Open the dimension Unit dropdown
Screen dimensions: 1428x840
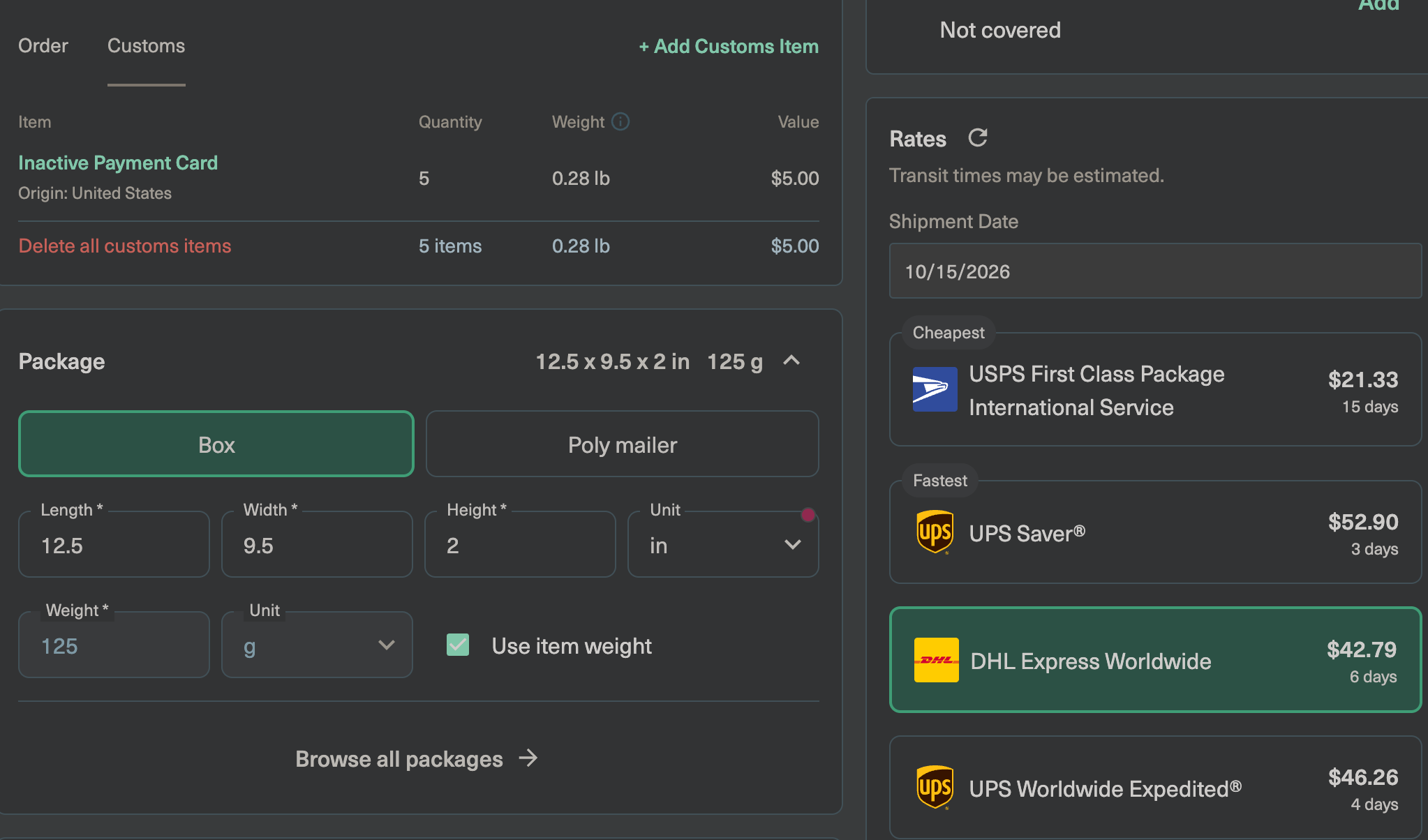coord(723,544)
